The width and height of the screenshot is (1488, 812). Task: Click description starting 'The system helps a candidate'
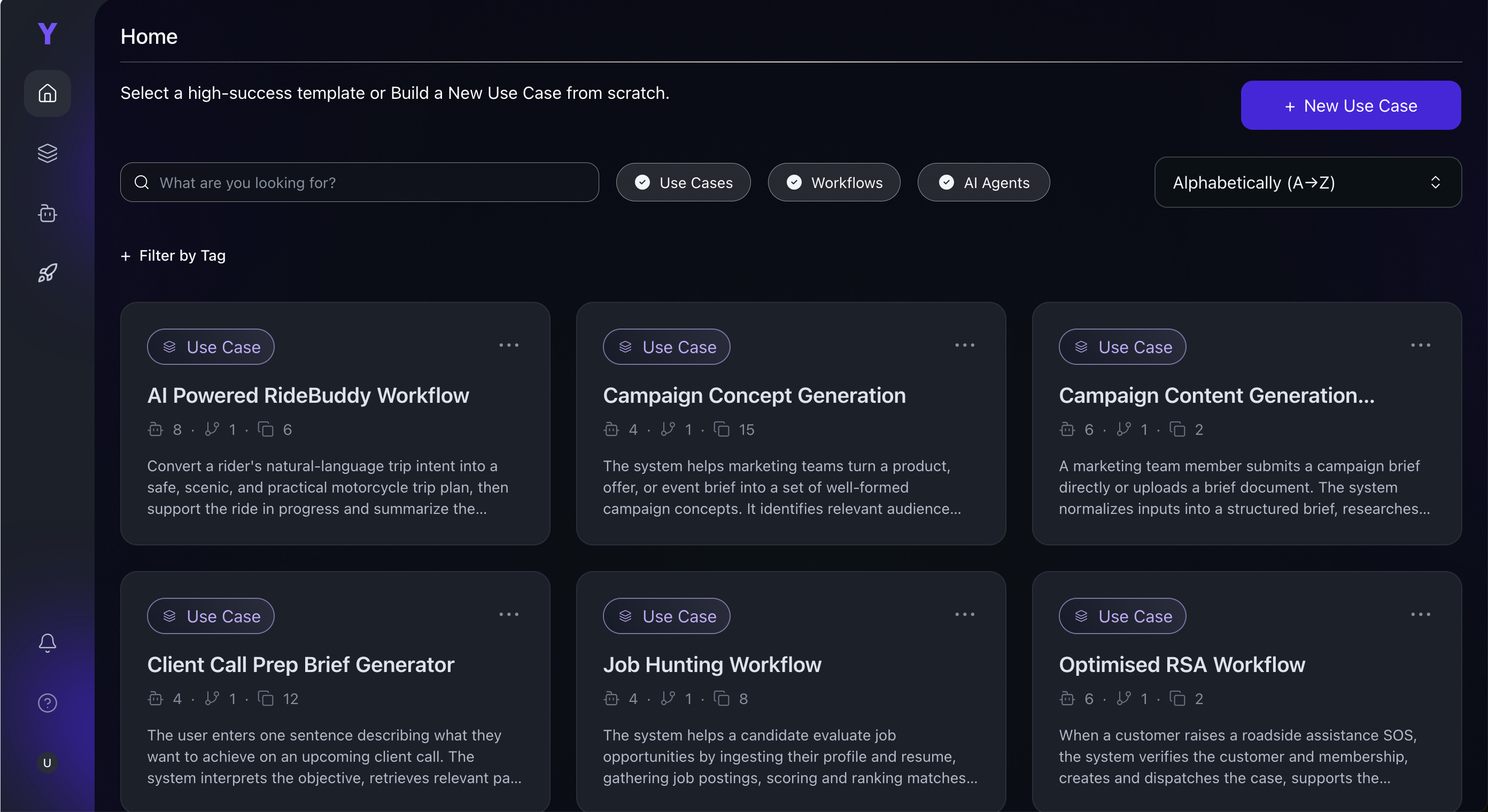point(790,756)
